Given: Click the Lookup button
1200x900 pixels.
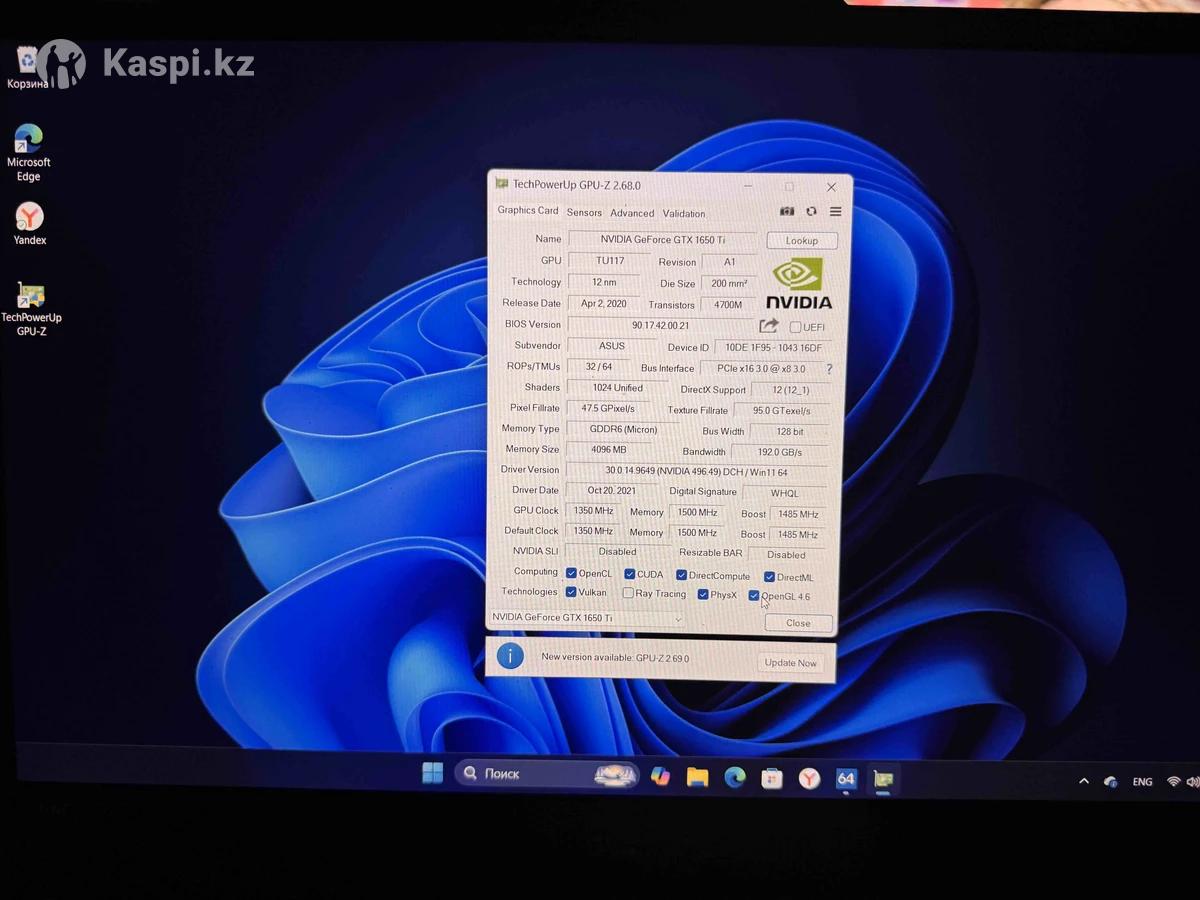Looking at the screenshot, I should pos(801,241).
